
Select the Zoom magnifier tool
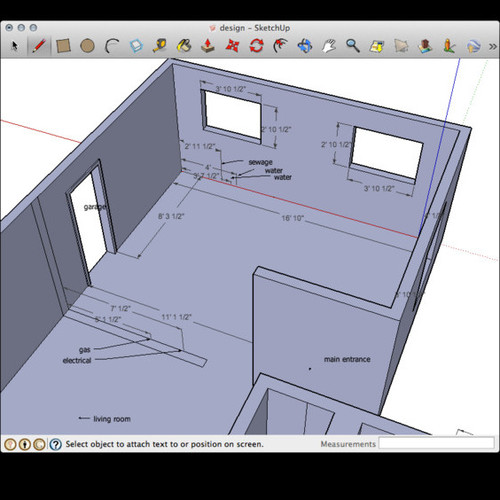click(x=353, y=46)
